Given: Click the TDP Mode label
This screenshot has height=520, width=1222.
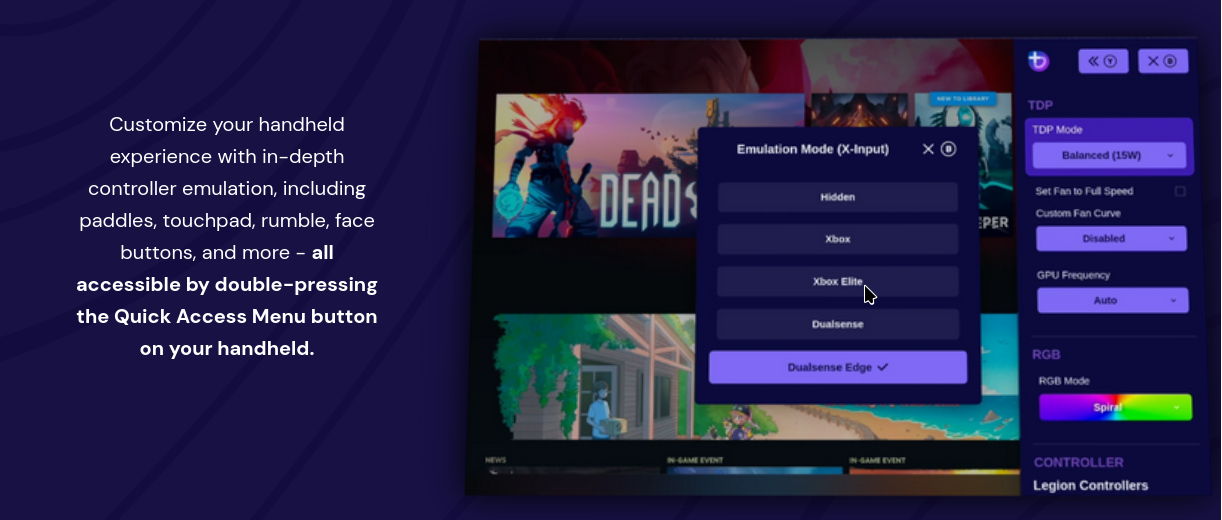Looking at the screenshot, I should click(1058, 130).
